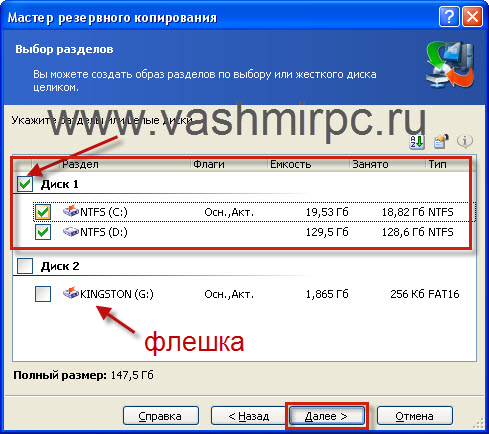Screen dimensions: 489x434
Task: Click the sort A-Z icon
Action: 416,142
